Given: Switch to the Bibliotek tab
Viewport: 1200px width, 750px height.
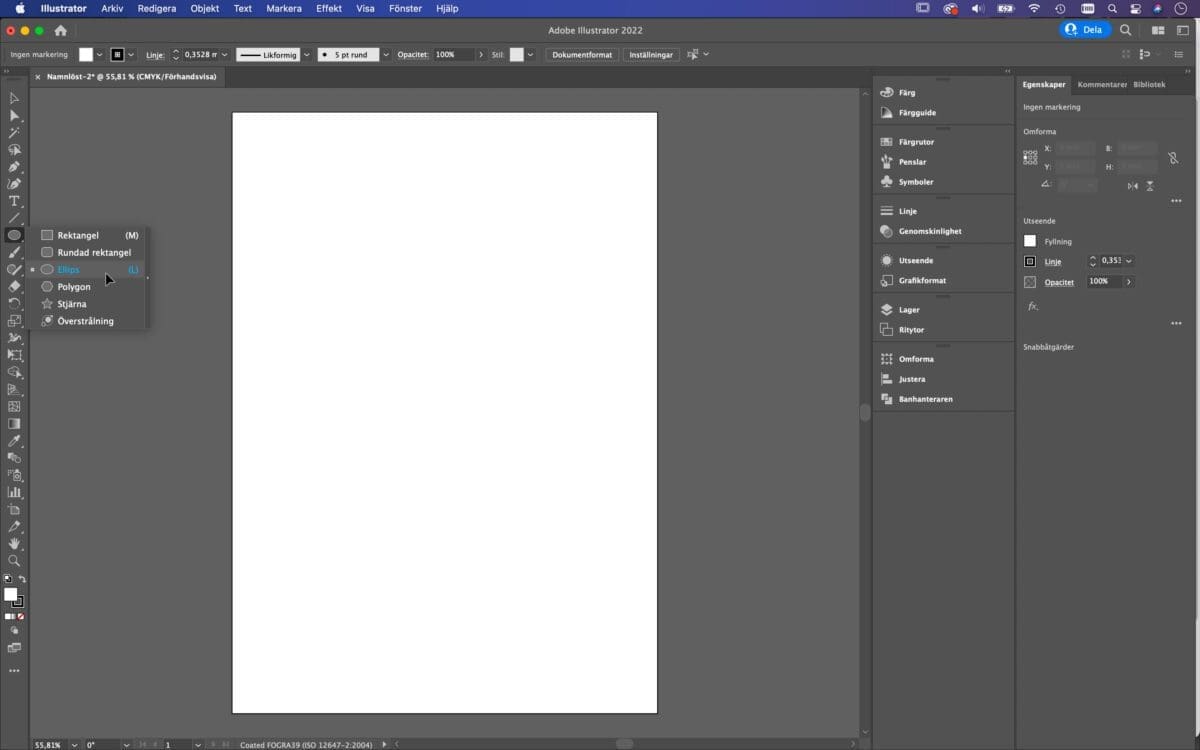Looking at the screenshot, I should (1149, 85).
